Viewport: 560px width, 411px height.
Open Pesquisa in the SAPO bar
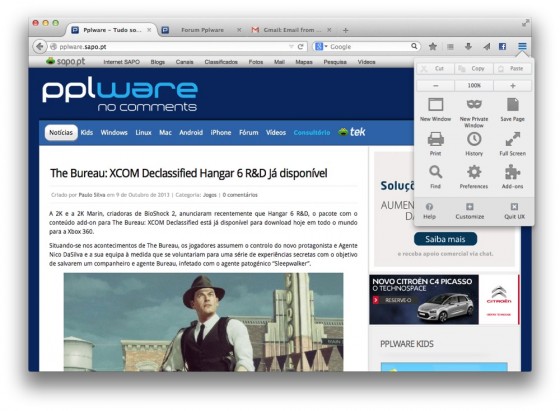point(335,62)
